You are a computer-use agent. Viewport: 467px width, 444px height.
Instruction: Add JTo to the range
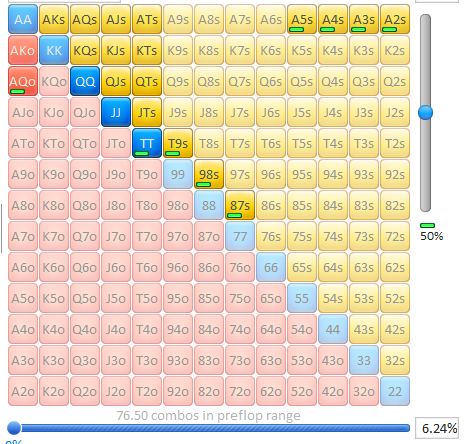point(116,143)
